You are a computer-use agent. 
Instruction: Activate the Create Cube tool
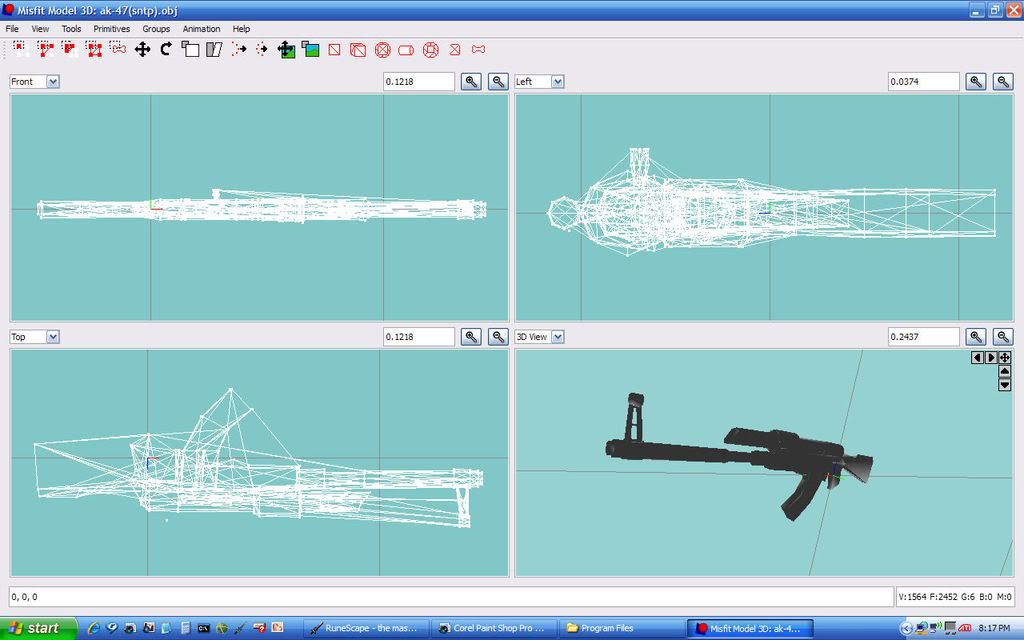tap(358, 49)
